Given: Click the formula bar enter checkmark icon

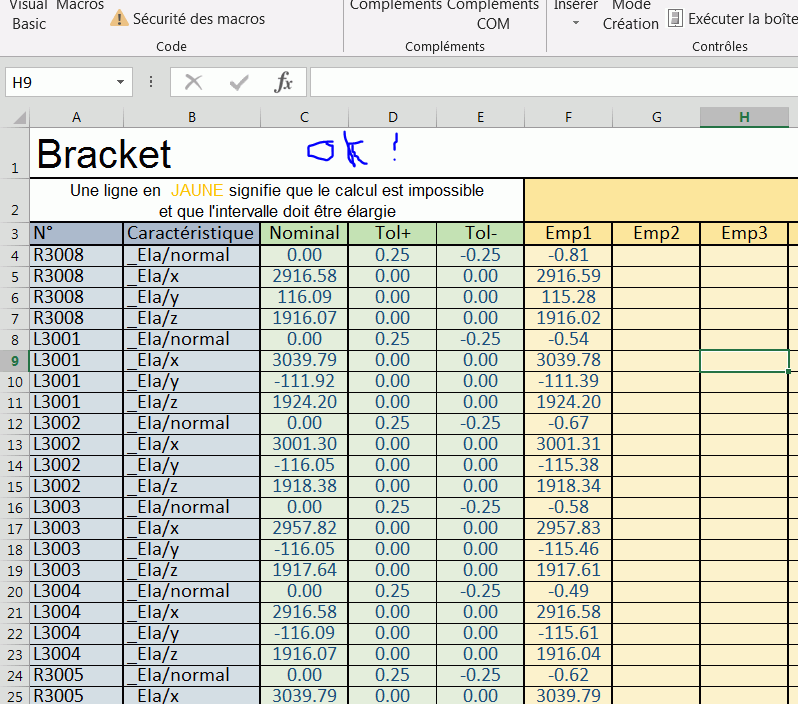Looking at the screenshot, I should (239, 82).
